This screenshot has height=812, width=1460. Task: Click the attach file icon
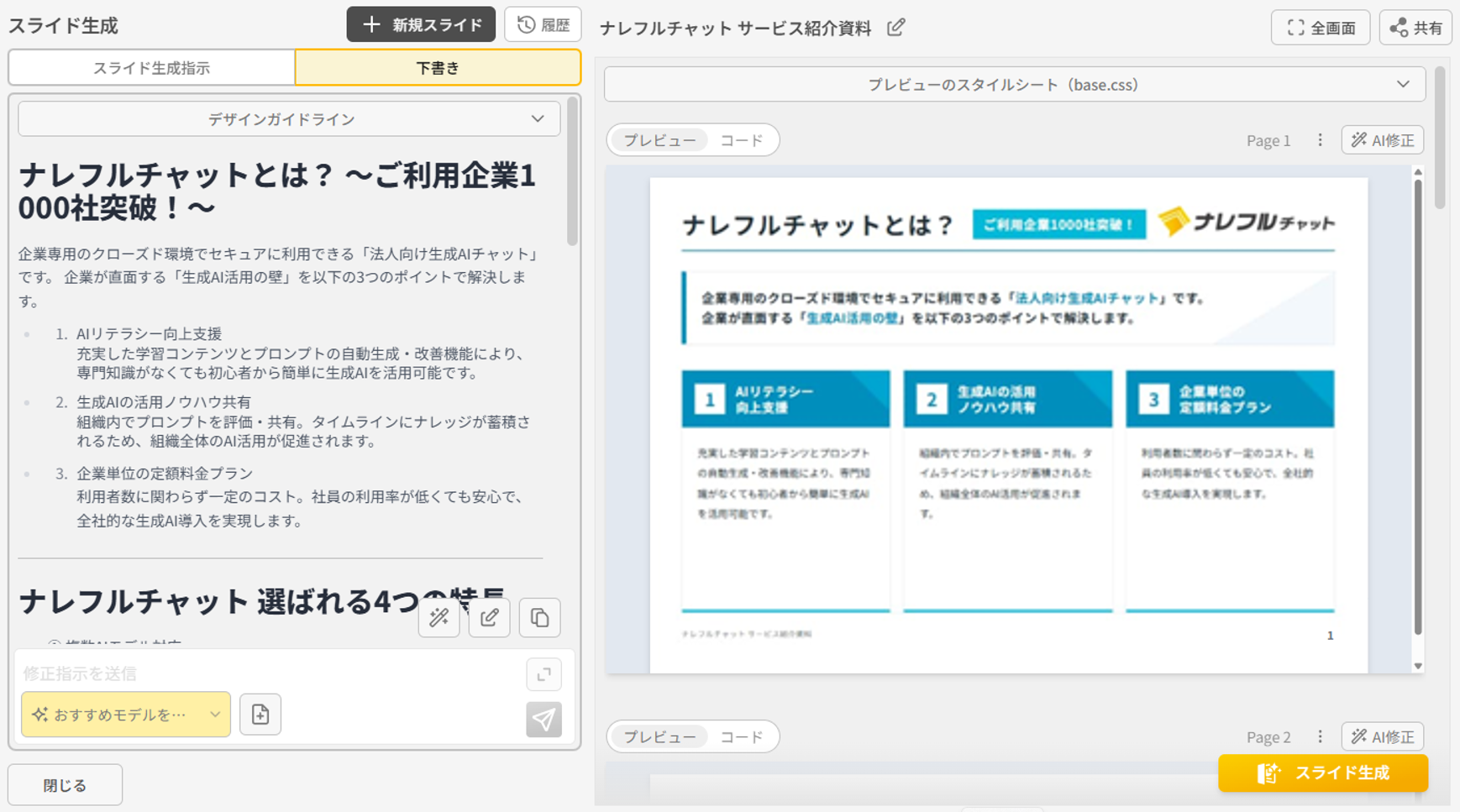pyautogui.click(x=260, y=715)
